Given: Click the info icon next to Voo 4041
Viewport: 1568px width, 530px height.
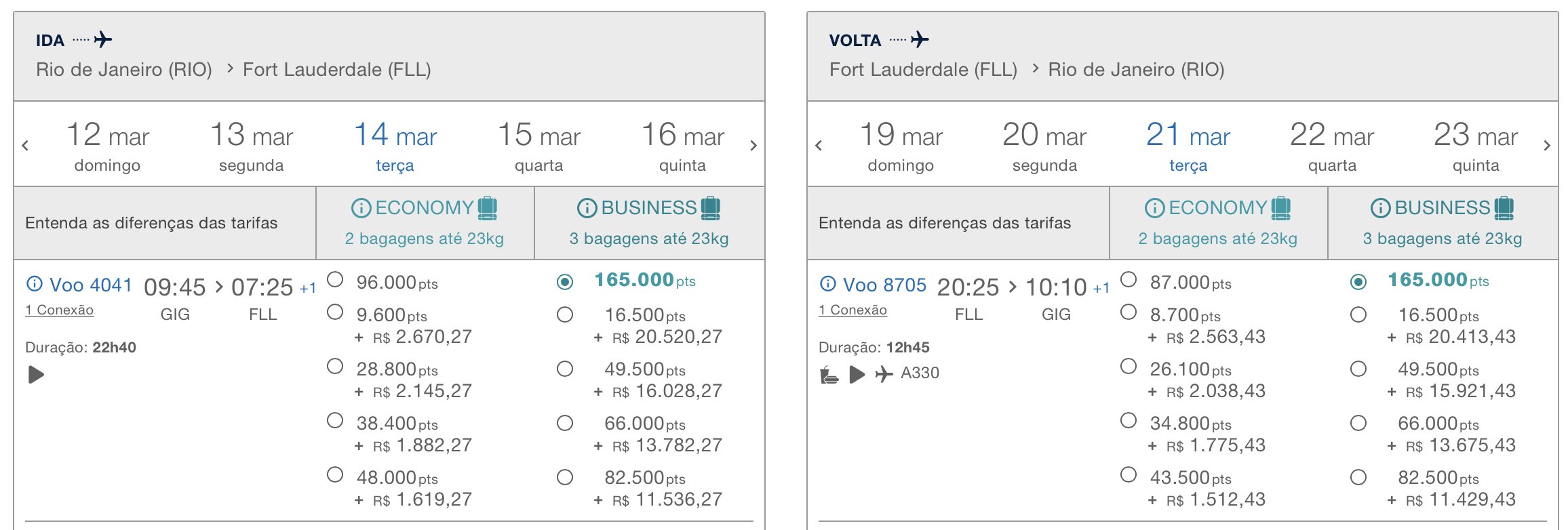Looking at the screenshot, I should pyautogui.click(x=34, y=284).
